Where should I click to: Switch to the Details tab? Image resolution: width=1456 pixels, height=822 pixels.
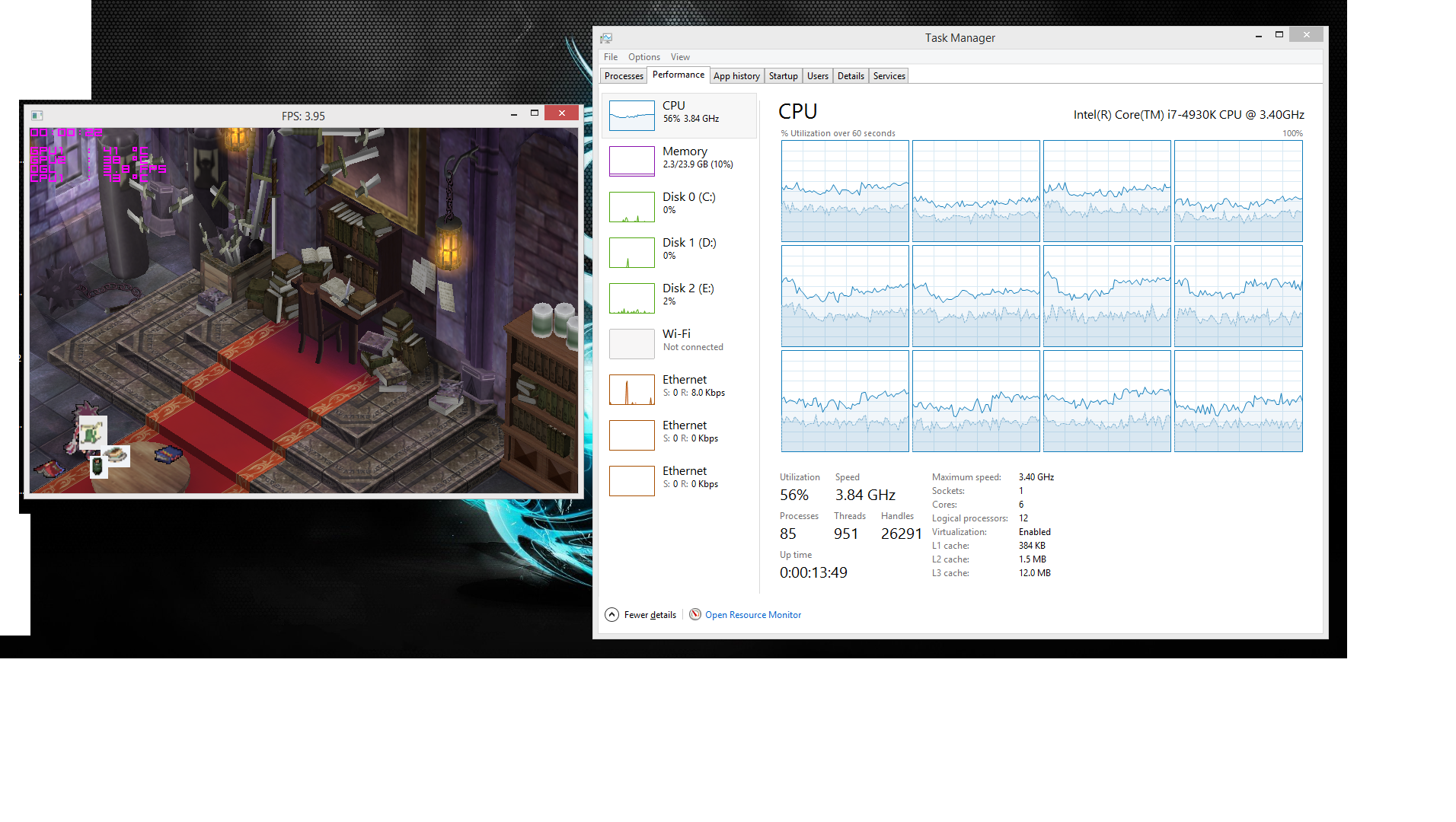coord(851,76)
